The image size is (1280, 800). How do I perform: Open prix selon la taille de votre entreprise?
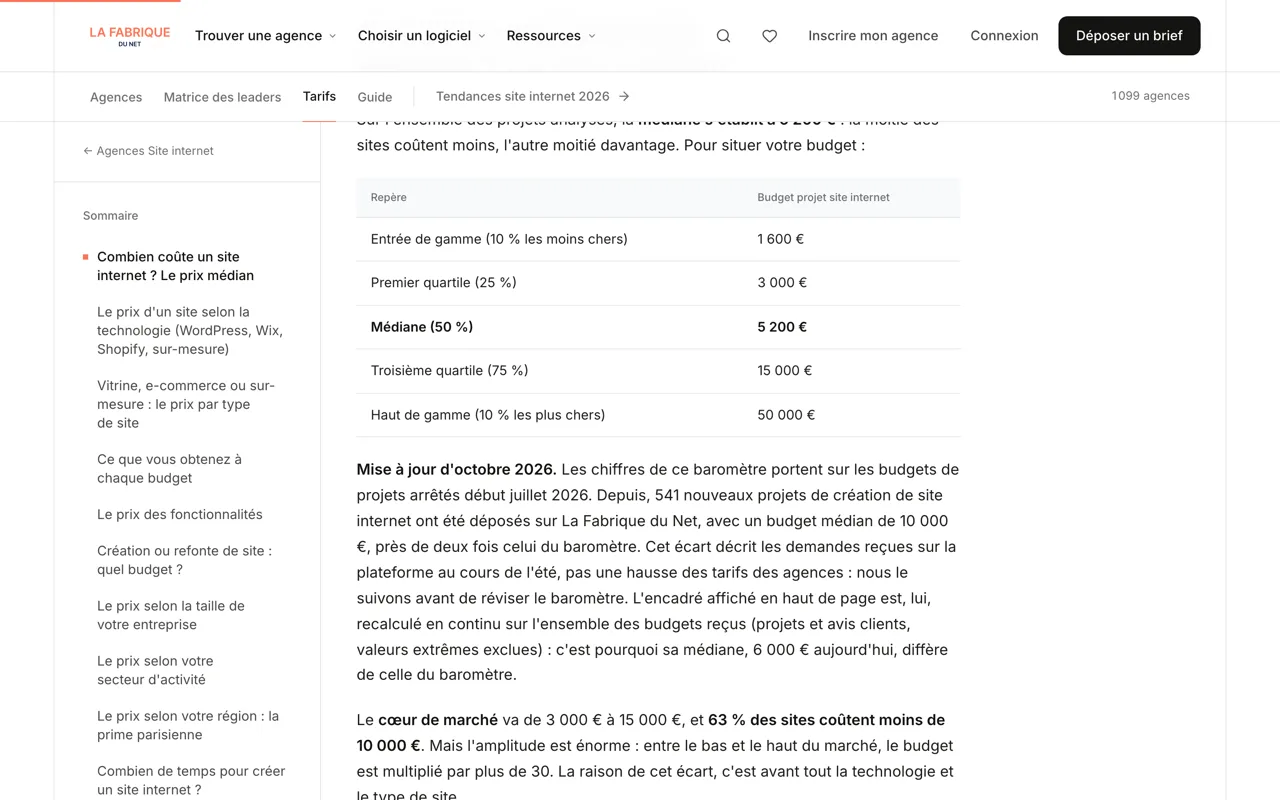pos(171,615)
